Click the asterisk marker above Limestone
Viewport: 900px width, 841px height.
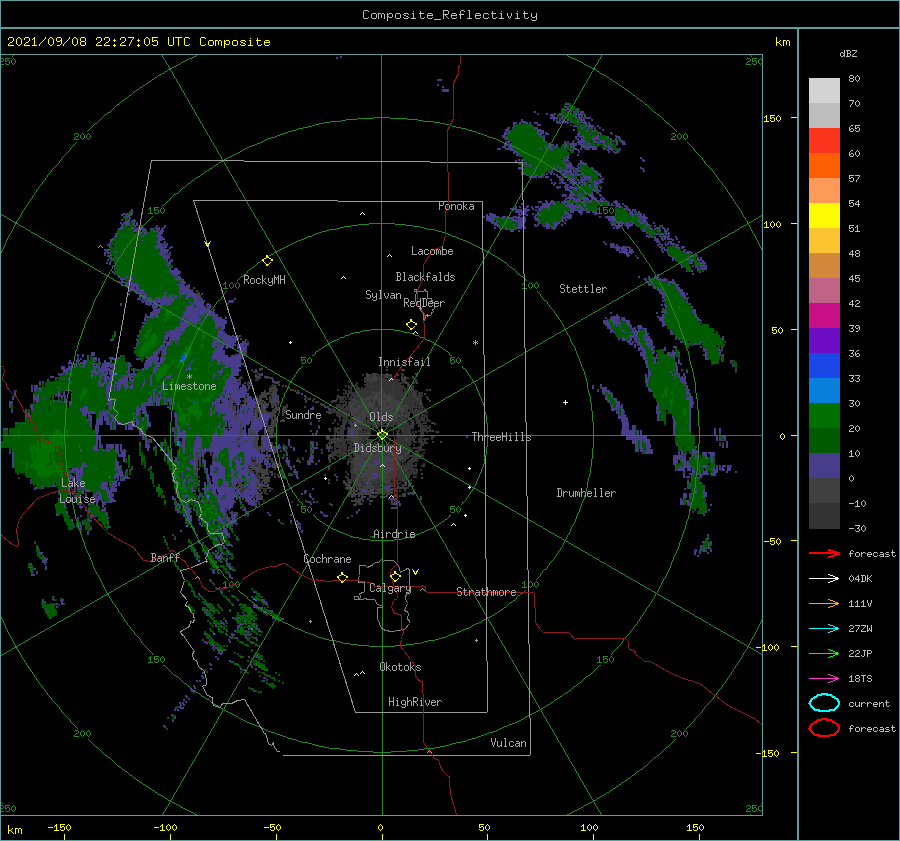[x=189, y=377]
